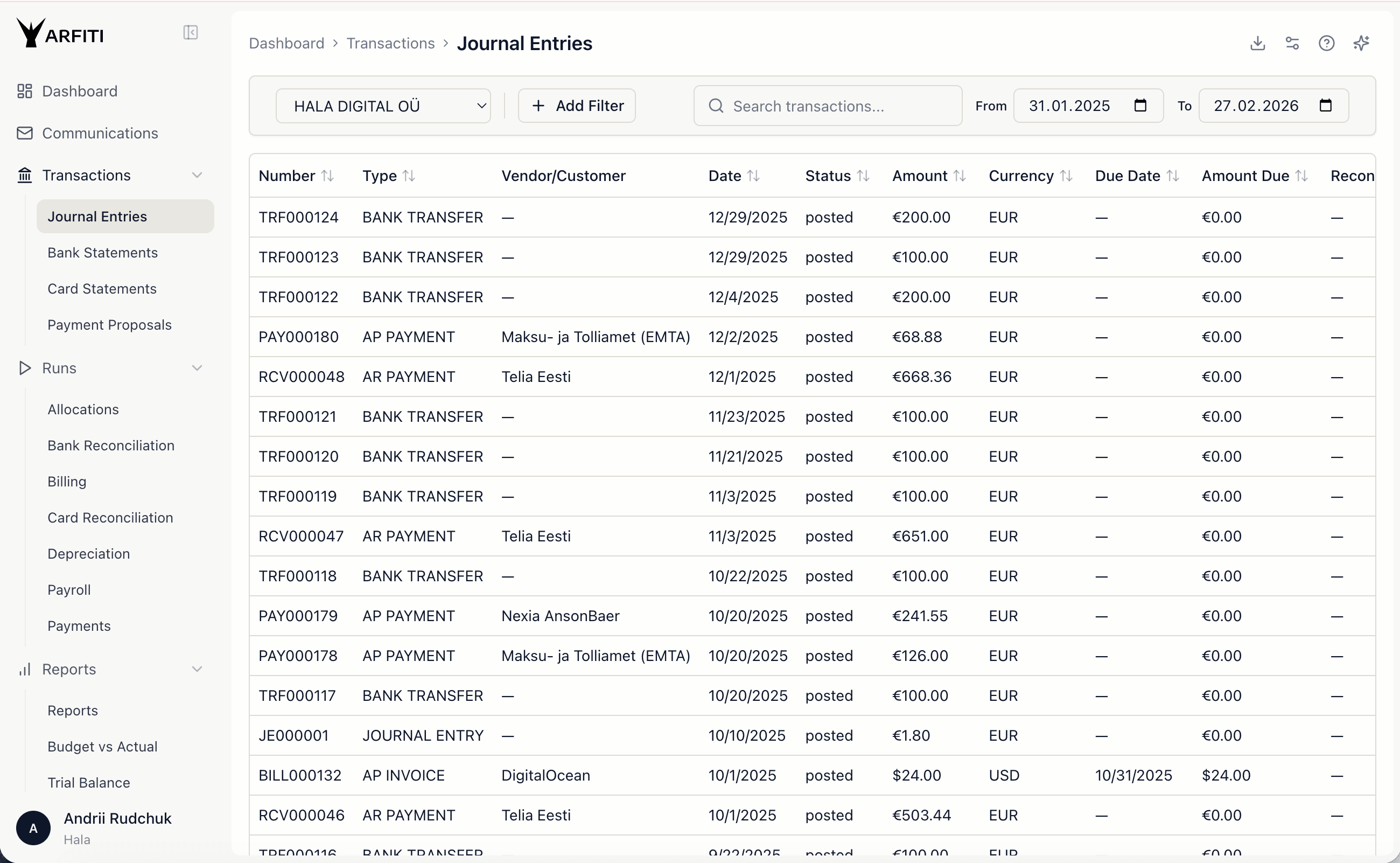Open Trial Balance from the Reports section
Viewport: 1400px width, 863px height.
[x=89, y=782]
